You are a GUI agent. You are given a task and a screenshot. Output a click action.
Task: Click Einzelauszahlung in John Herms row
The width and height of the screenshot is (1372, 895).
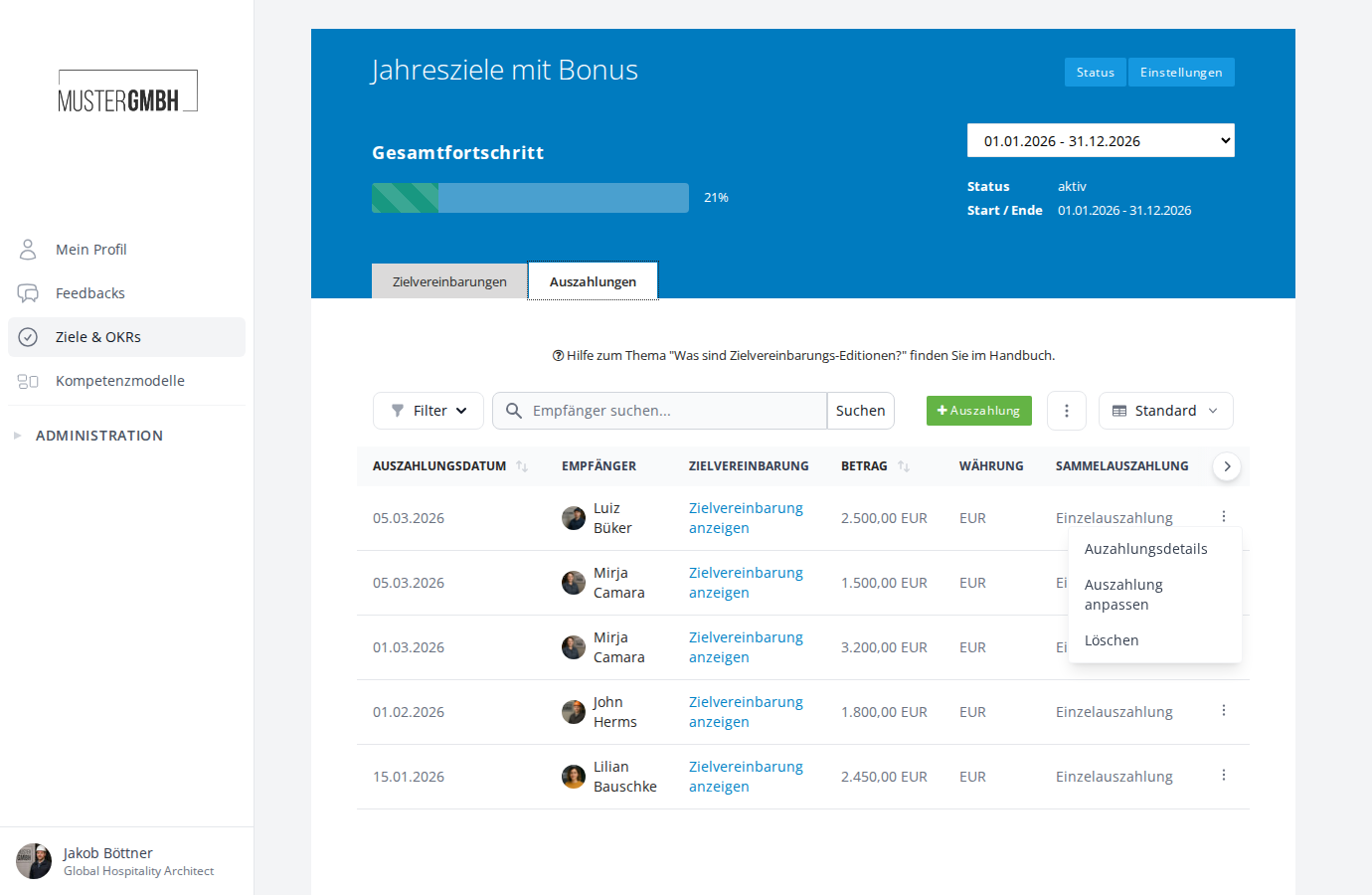tap(1115, 712)
